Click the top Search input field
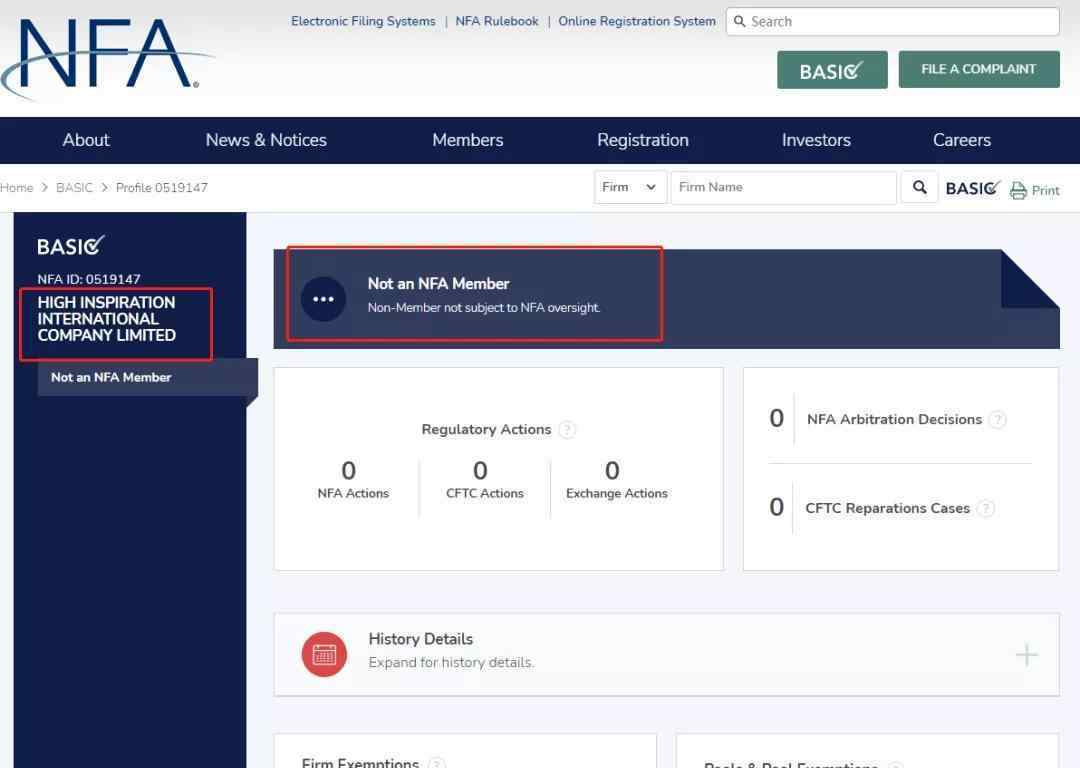The height and width of the screenshot is (768, 1080). pyautogui.click(x=893, y=21)
